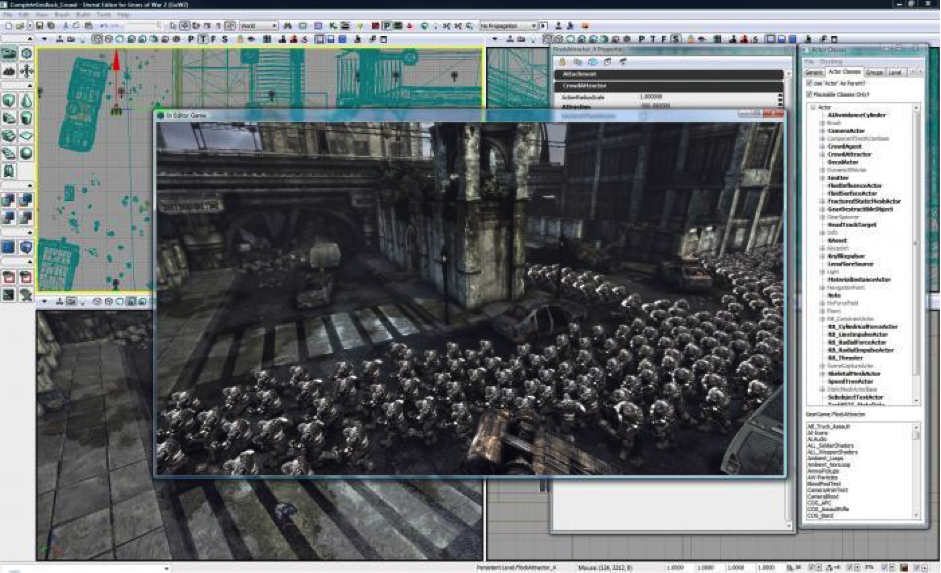Create a new level with New icon

tap(8, 26)
